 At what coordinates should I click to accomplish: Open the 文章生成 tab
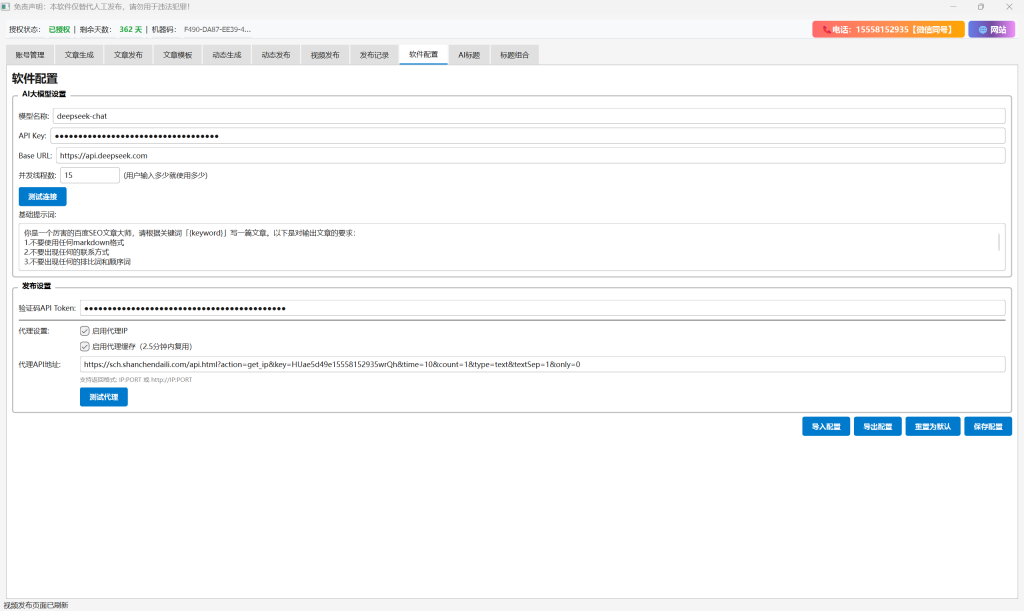pos(79,55)
